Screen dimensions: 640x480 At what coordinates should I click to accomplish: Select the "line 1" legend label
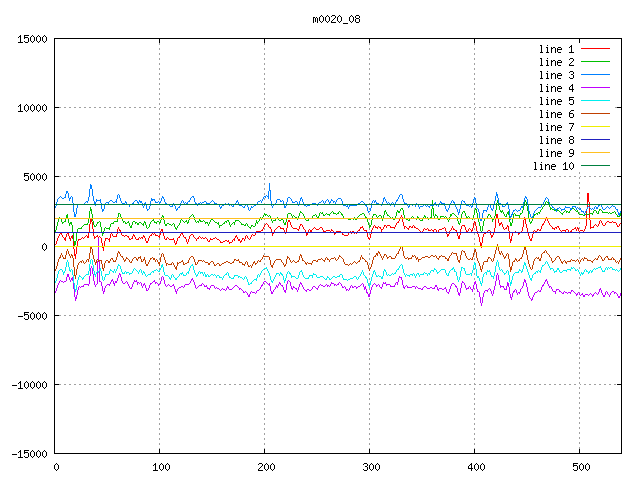pyautogui.click(x=556, y=49)
